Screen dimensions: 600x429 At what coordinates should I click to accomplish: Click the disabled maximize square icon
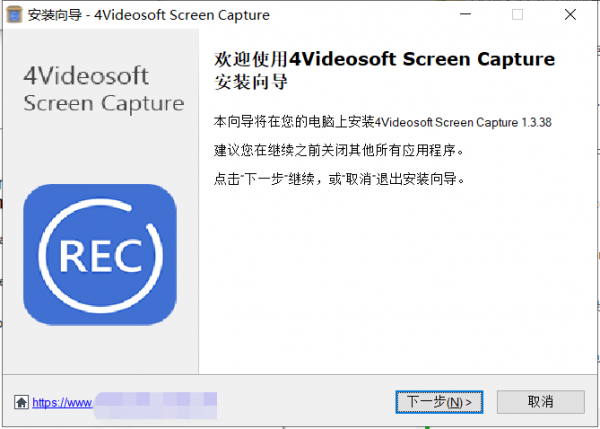pos(517,15)
